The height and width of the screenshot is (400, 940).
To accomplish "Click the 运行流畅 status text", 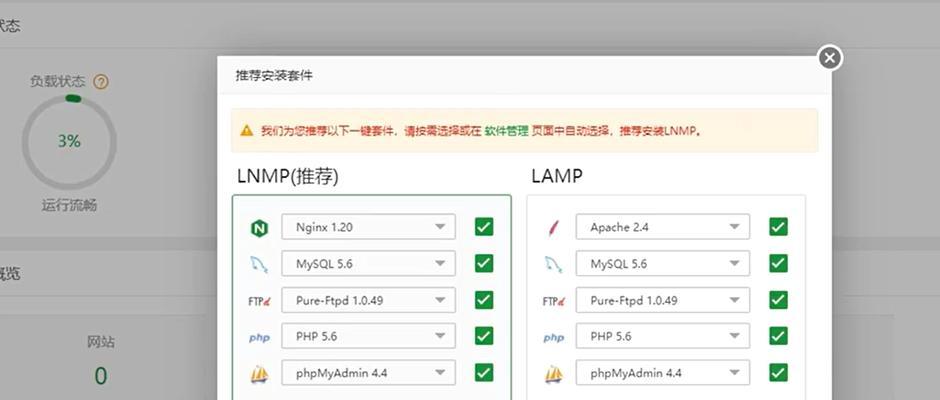I will pyautogui.click(x=70, y=206).
